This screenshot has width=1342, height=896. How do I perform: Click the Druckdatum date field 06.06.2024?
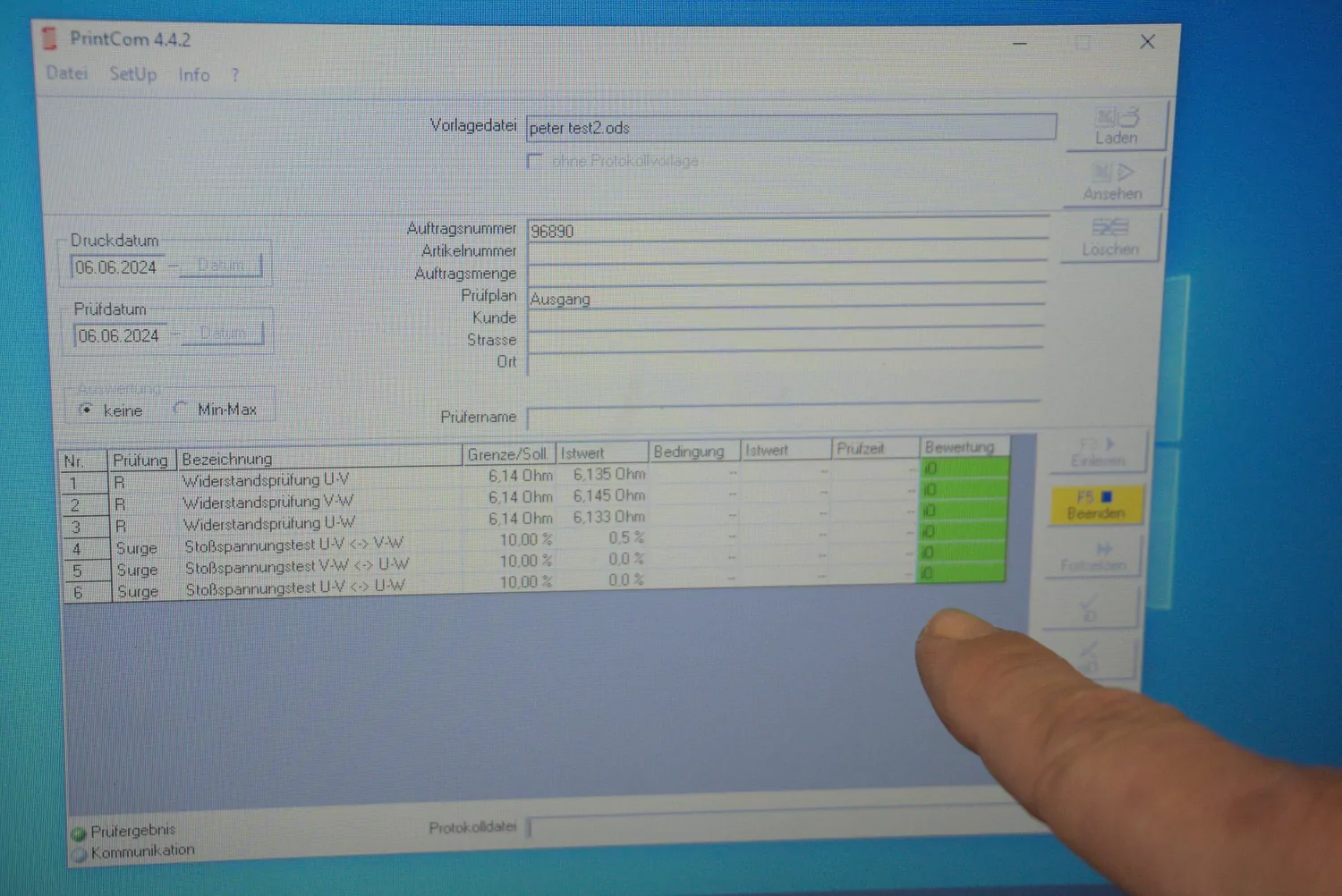(x=118, y=266)
